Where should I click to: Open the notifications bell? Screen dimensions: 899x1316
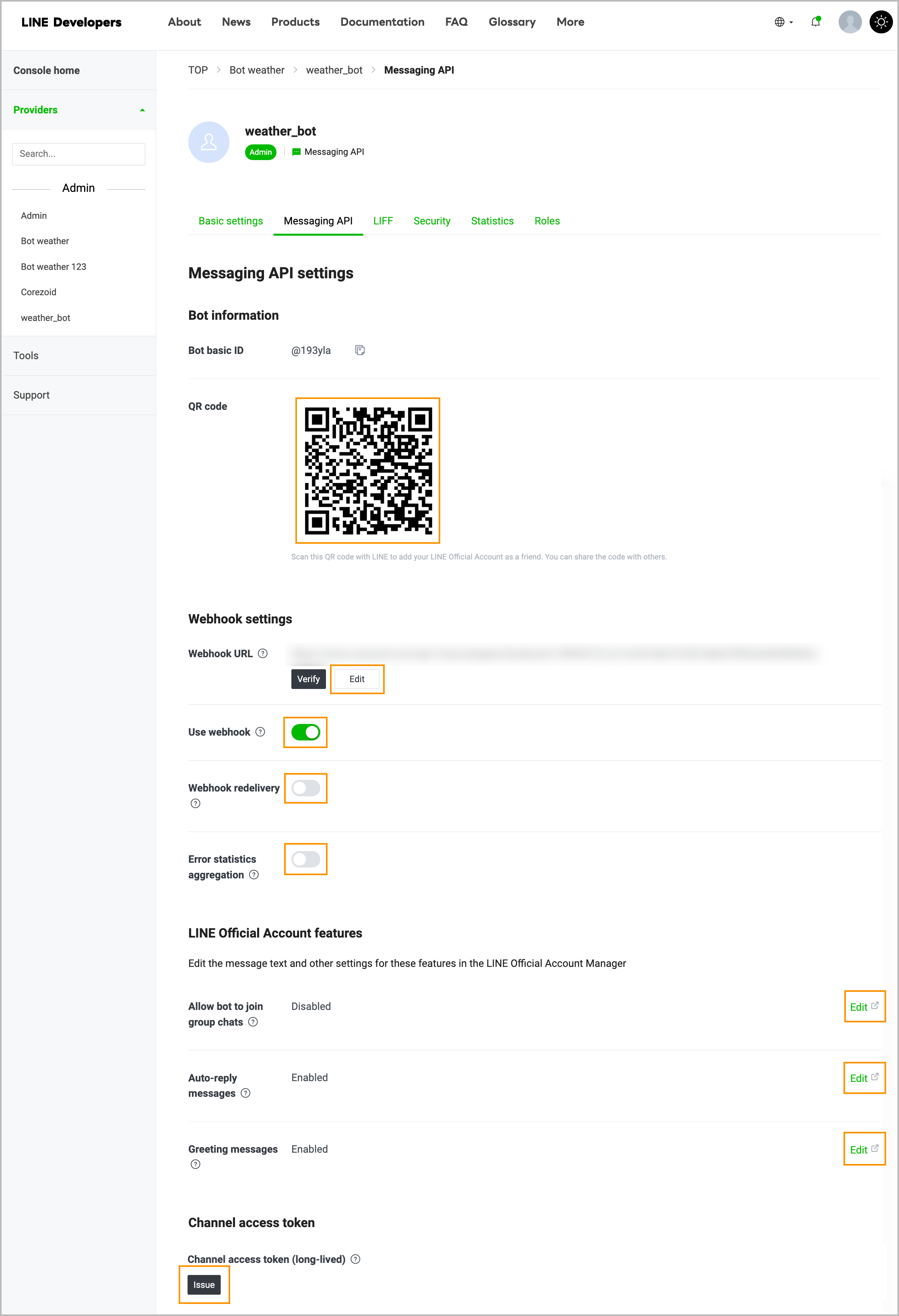[816, 22]
